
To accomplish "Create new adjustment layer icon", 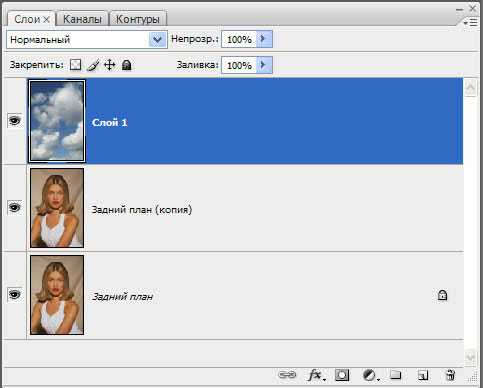I will click(370, 375).
